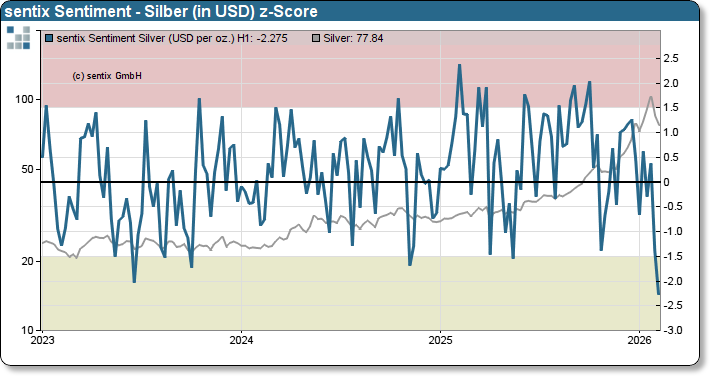Click the right axis value 1.0
Screen dimensions: 710x376
pos(671,133)
